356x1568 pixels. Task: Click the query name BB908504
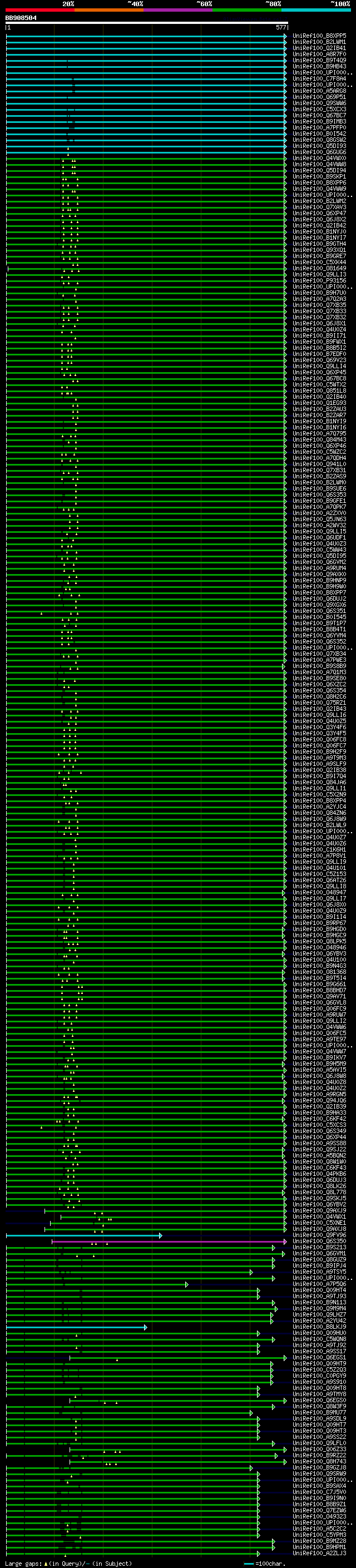(21, 18)
